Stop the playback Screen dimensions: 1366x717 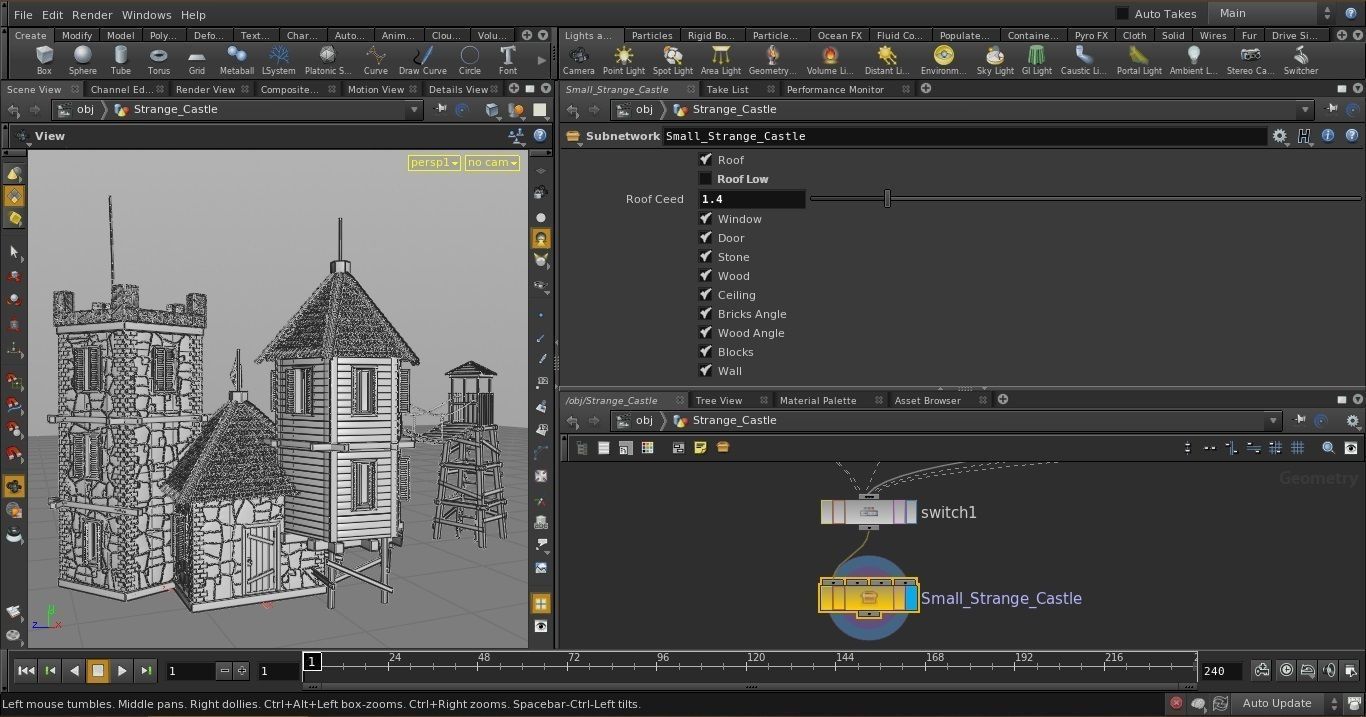(x=98, y=671)
